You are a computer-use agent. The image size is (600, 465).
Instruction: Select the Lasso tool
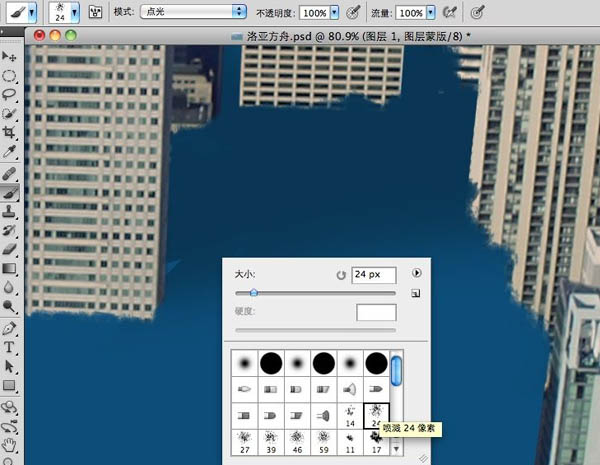(9, 95)
